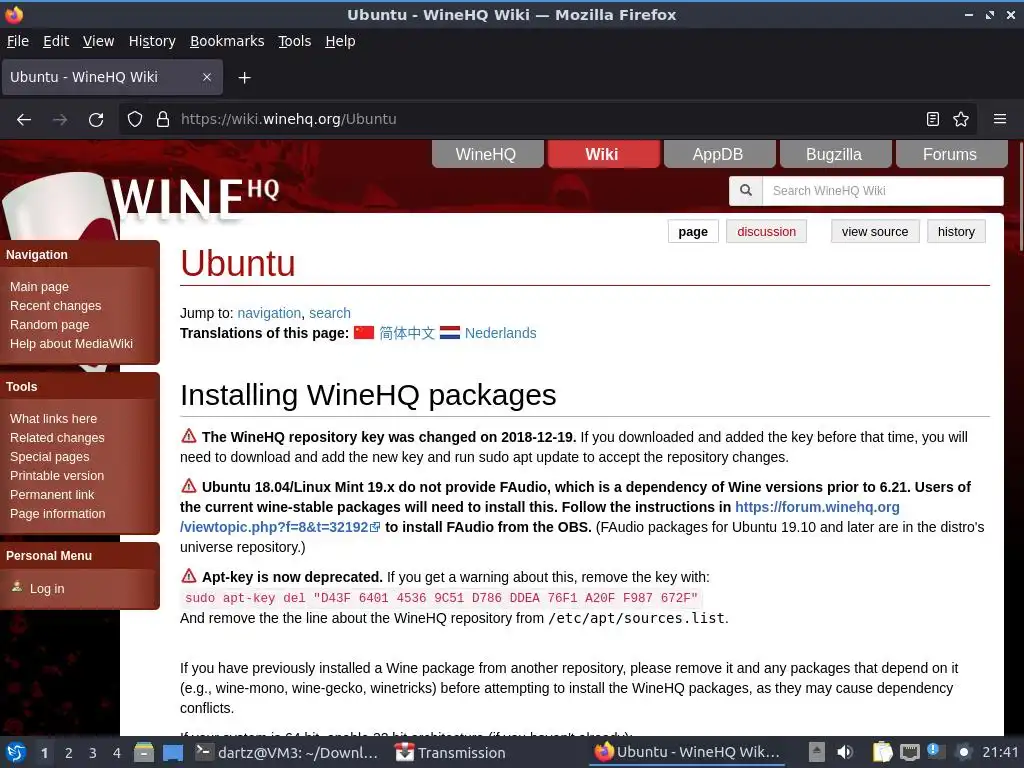Open the View menu
Viewport: 1024px width, 768px height.
(99, 41)
